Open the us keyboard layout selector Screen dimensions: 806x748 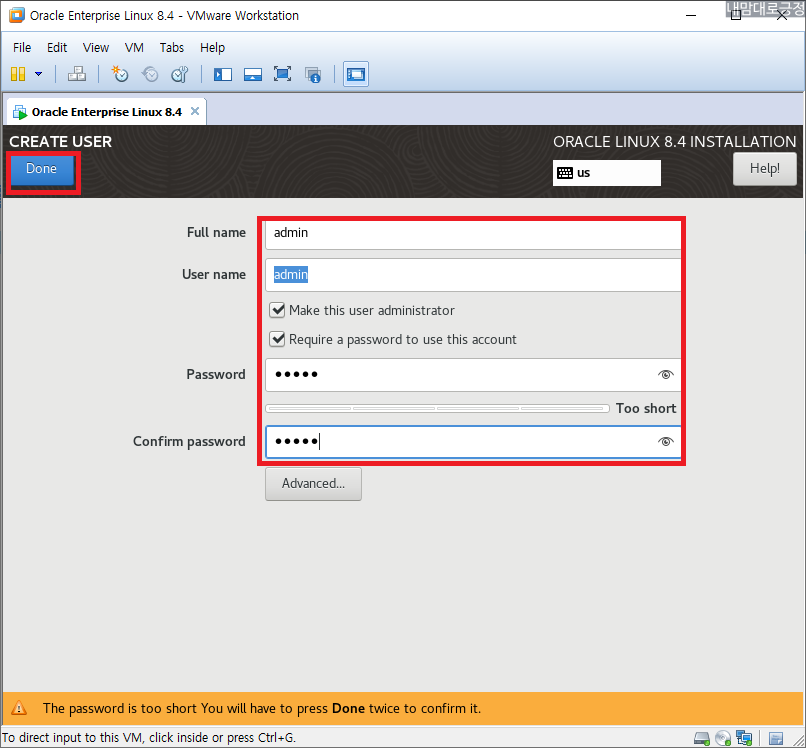coord(607,173)
